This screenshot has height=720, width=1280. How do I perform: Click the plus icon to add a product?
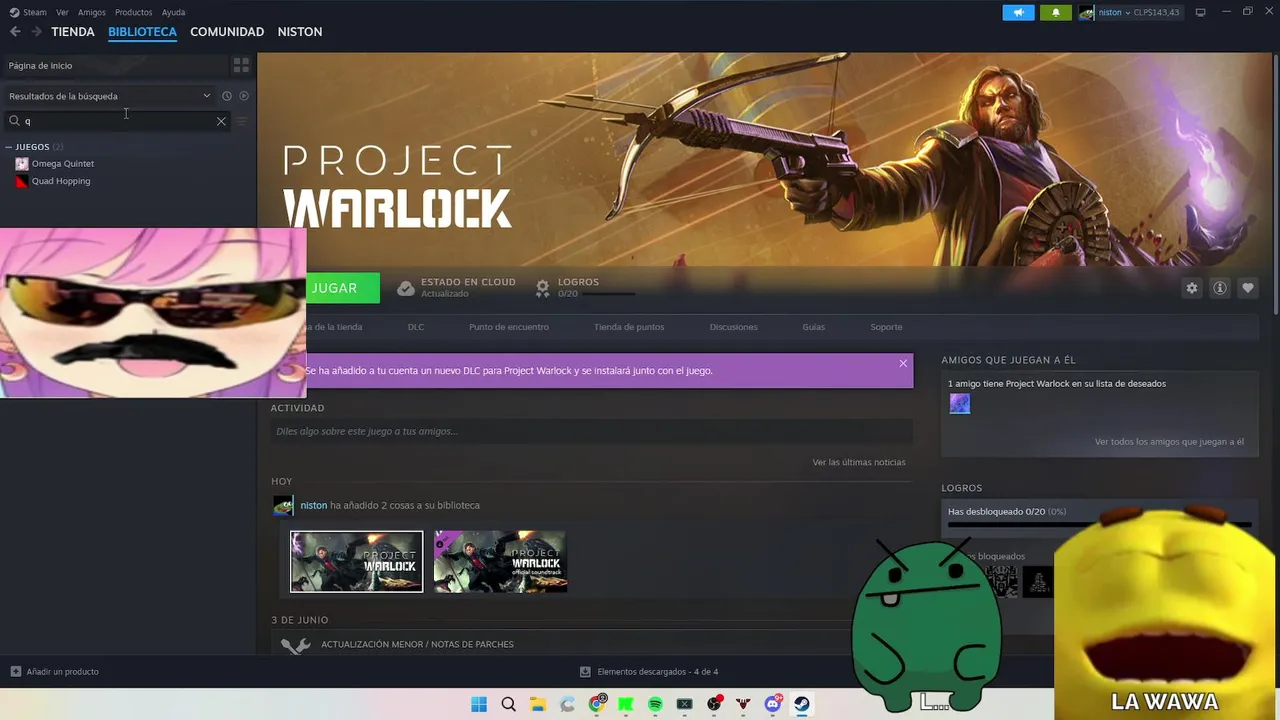(x=15, y=671)
